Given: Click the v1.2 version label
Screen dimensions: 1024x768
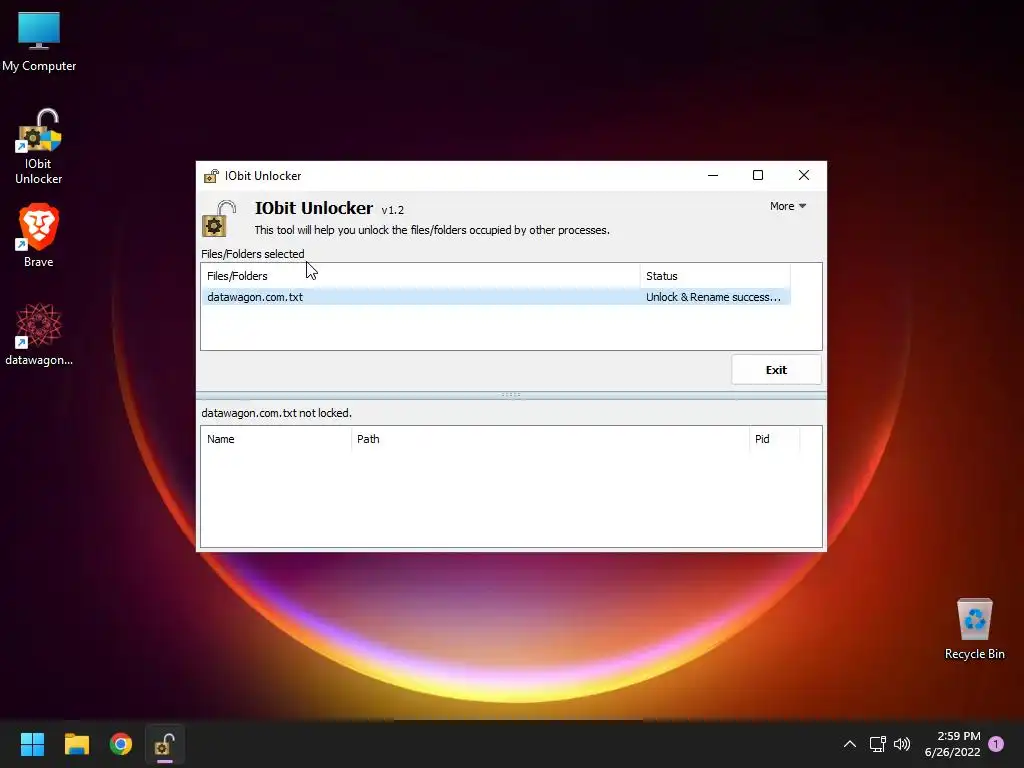Looking at the screenshot, I should [x=392, y=210].
